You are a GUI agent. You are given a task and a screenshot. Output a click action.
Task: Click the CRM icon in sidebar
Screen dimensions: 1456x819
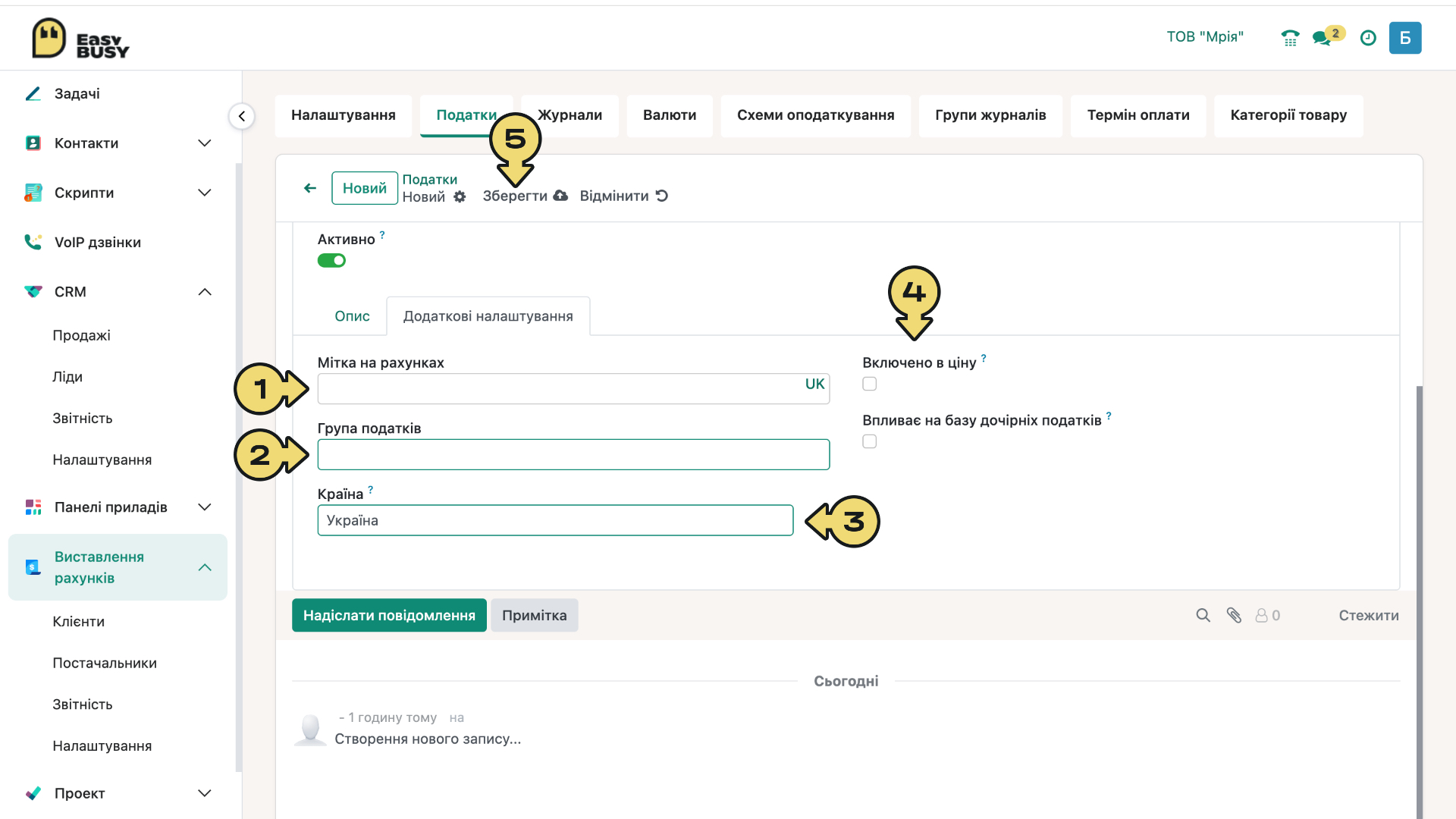(33, 292)
